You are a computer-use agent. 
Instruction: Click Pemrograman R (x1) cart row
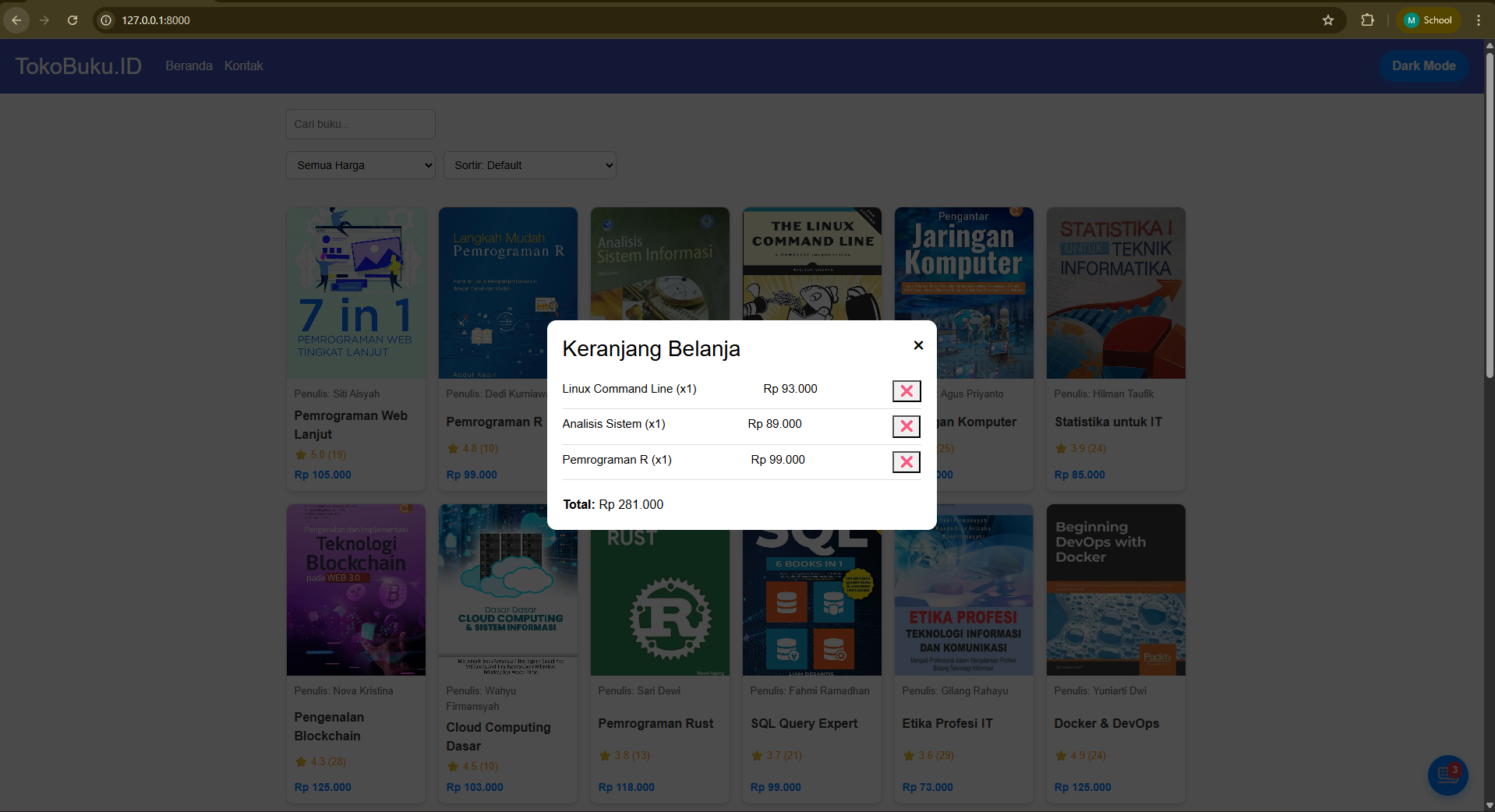[x=741, y=461]
